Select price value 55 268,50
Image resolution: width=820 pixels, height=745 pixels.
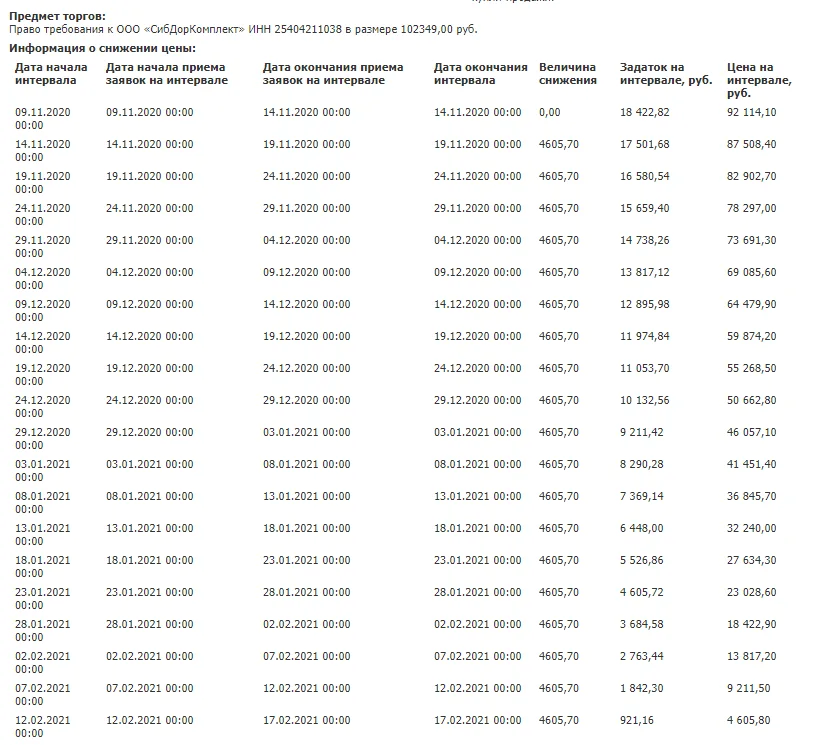pos(751,368)
